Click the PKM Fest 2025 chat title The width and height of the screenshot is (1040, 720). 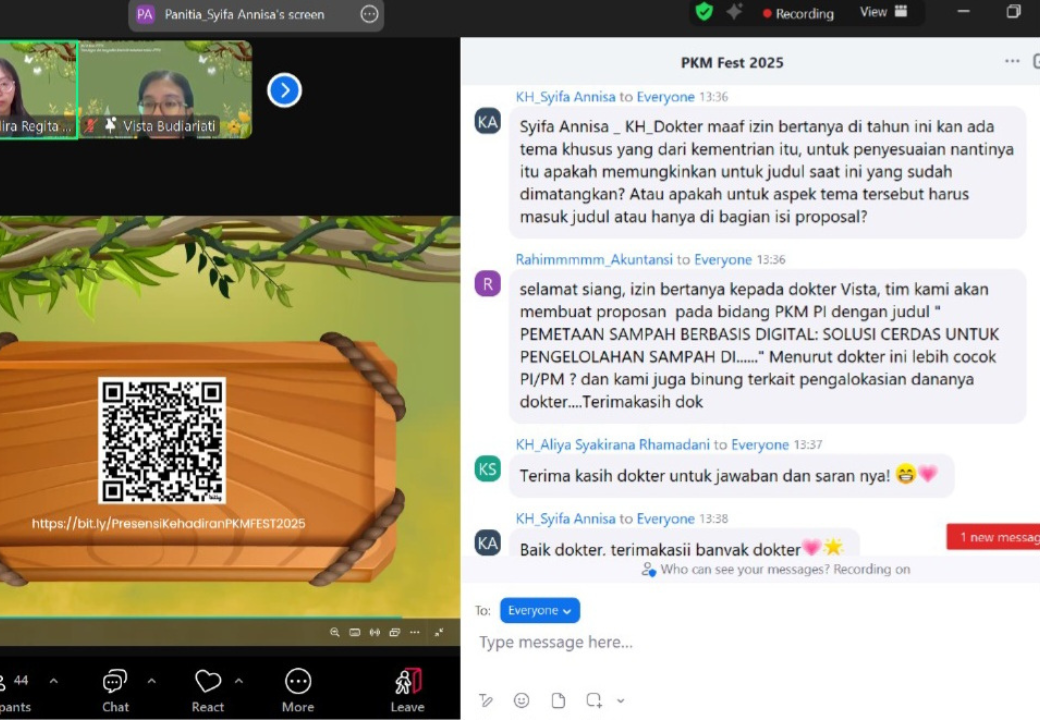[732, 62]
